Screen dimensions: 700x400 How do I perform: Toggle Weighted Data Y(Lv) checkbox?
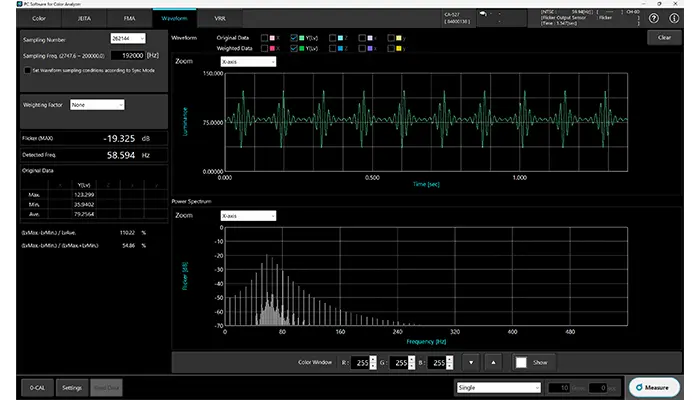click(x=294, y=46)
